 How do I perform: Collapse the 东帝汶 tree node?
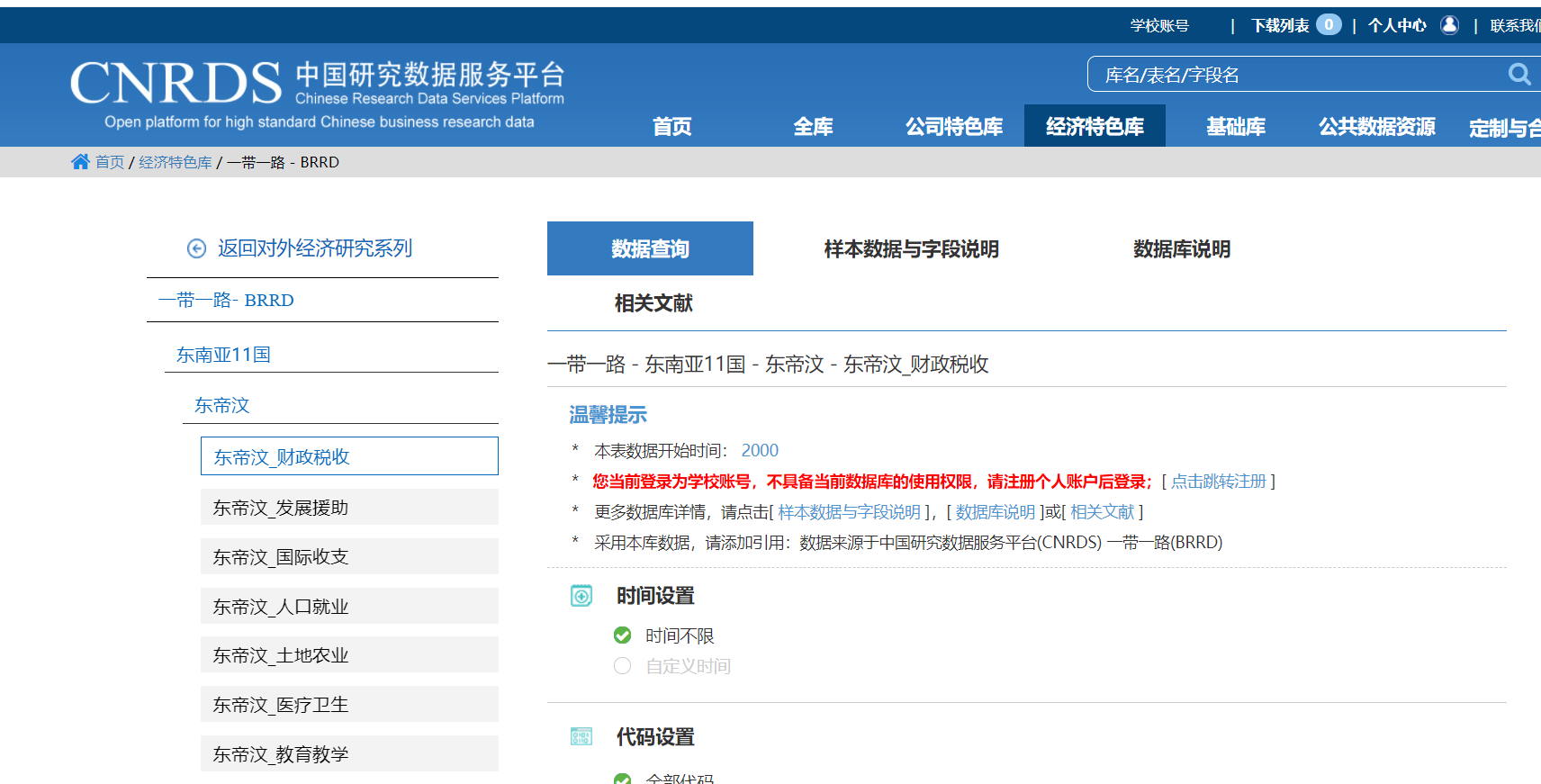point(221,406)
